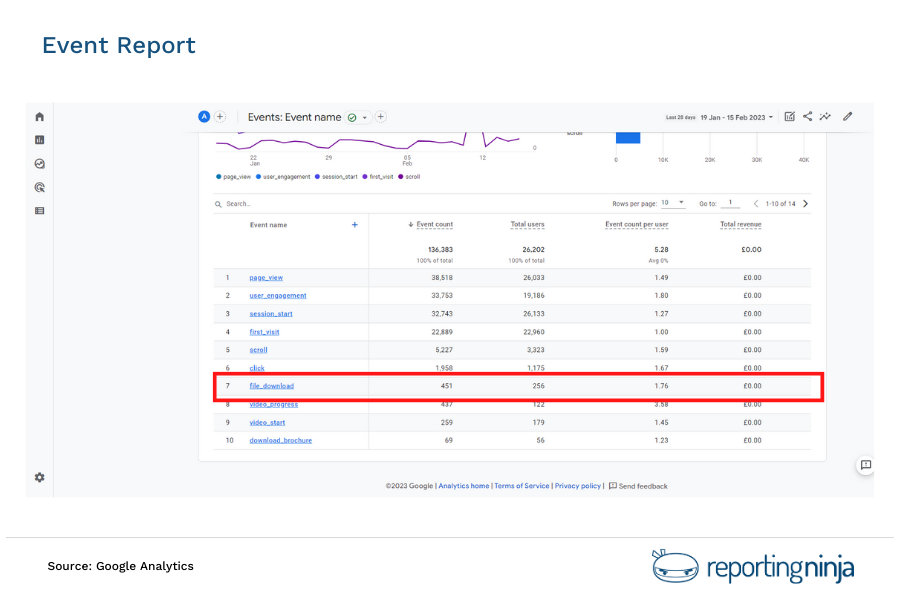
Task: Open Admin settings with the gear icon
Action: pyautogui.click(x=38, y=477)
